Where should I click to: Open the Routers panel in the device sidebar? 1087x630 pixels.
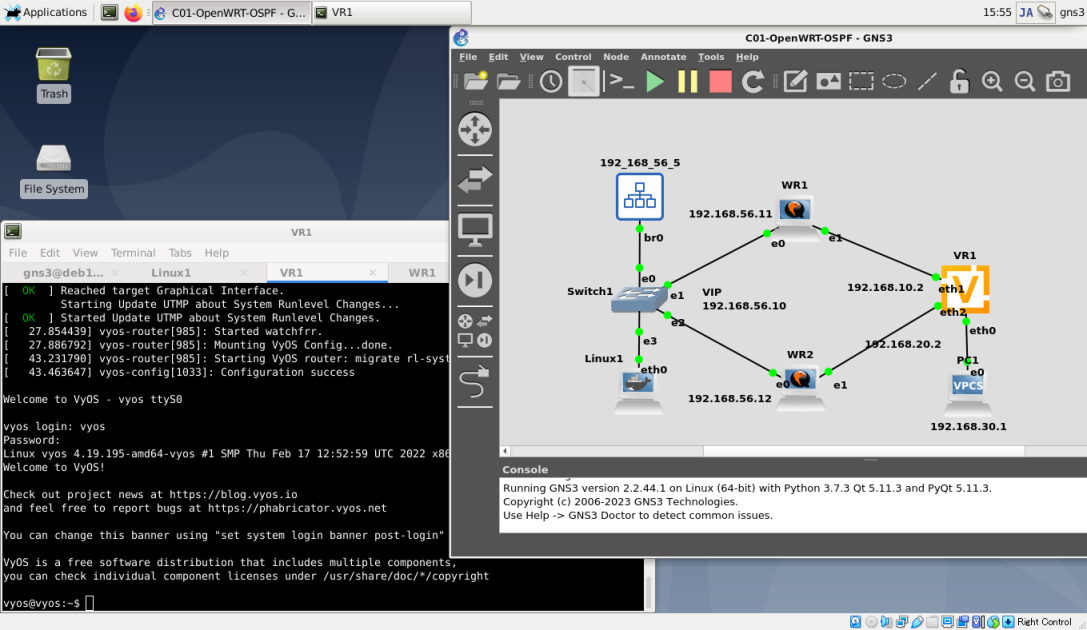474,129
